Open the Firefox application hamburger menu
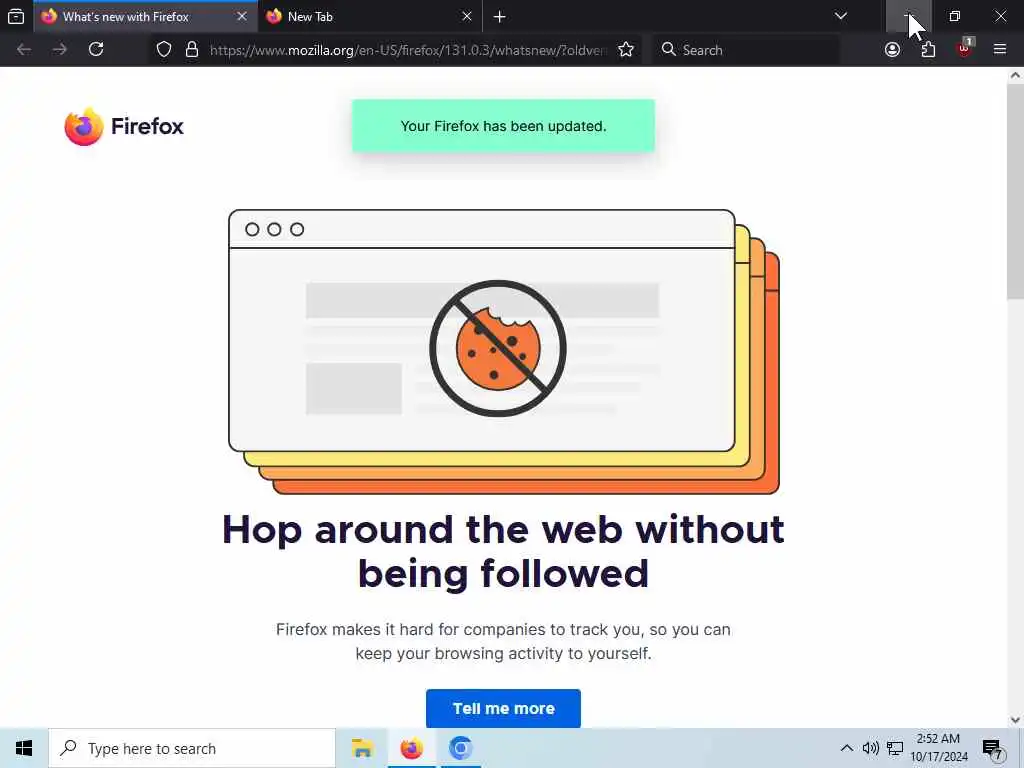Screen dimensions: 1024x768 click(1000, 50)
